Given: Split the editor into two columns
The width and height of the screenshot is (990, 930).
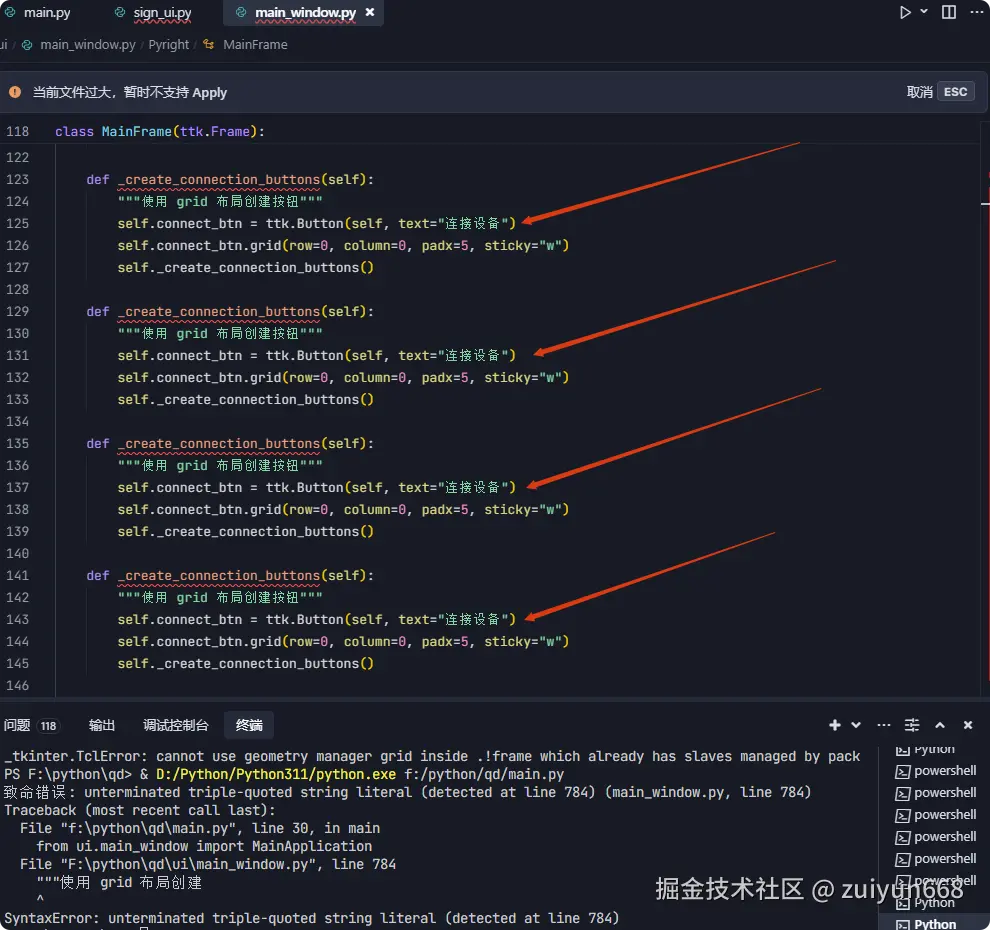Looking at the screenshot, I should tap(947, 12).
